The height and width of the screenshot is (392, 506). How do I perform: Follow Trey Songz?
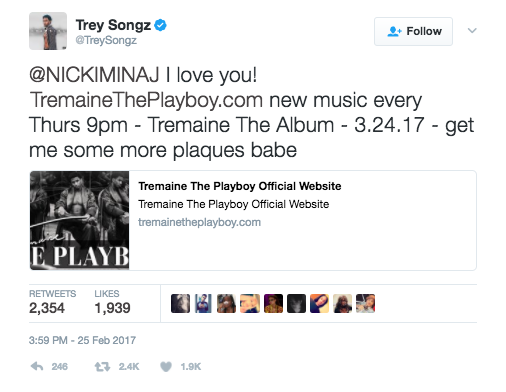[413, 31]
